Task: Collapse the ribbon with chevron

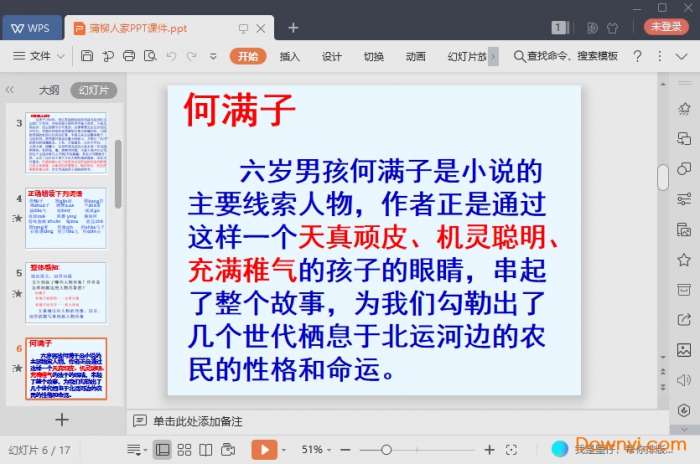Action: pyautogui.click(x=681, y=57)
